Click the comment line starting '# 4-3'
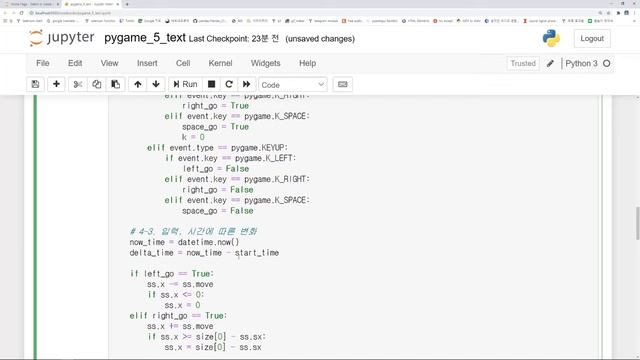The image size is (640, 360). pyautogui.click(x=193, y=231)
